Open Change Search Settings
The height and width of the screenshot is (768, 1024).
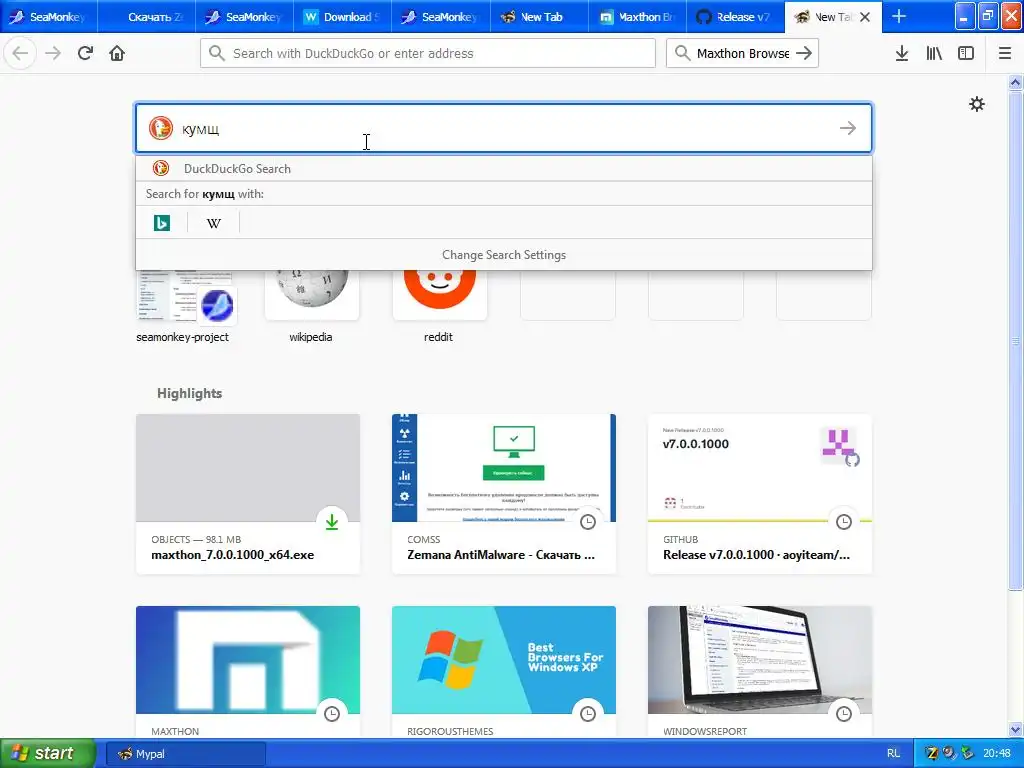pyautogui.click(x=504, y=255)
